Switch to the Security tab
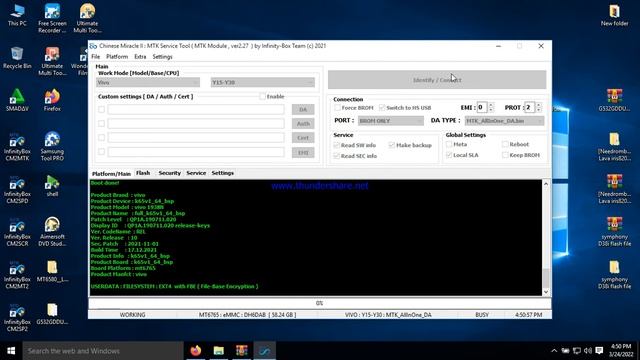This screenshot has height=360, width=640. 169,173
